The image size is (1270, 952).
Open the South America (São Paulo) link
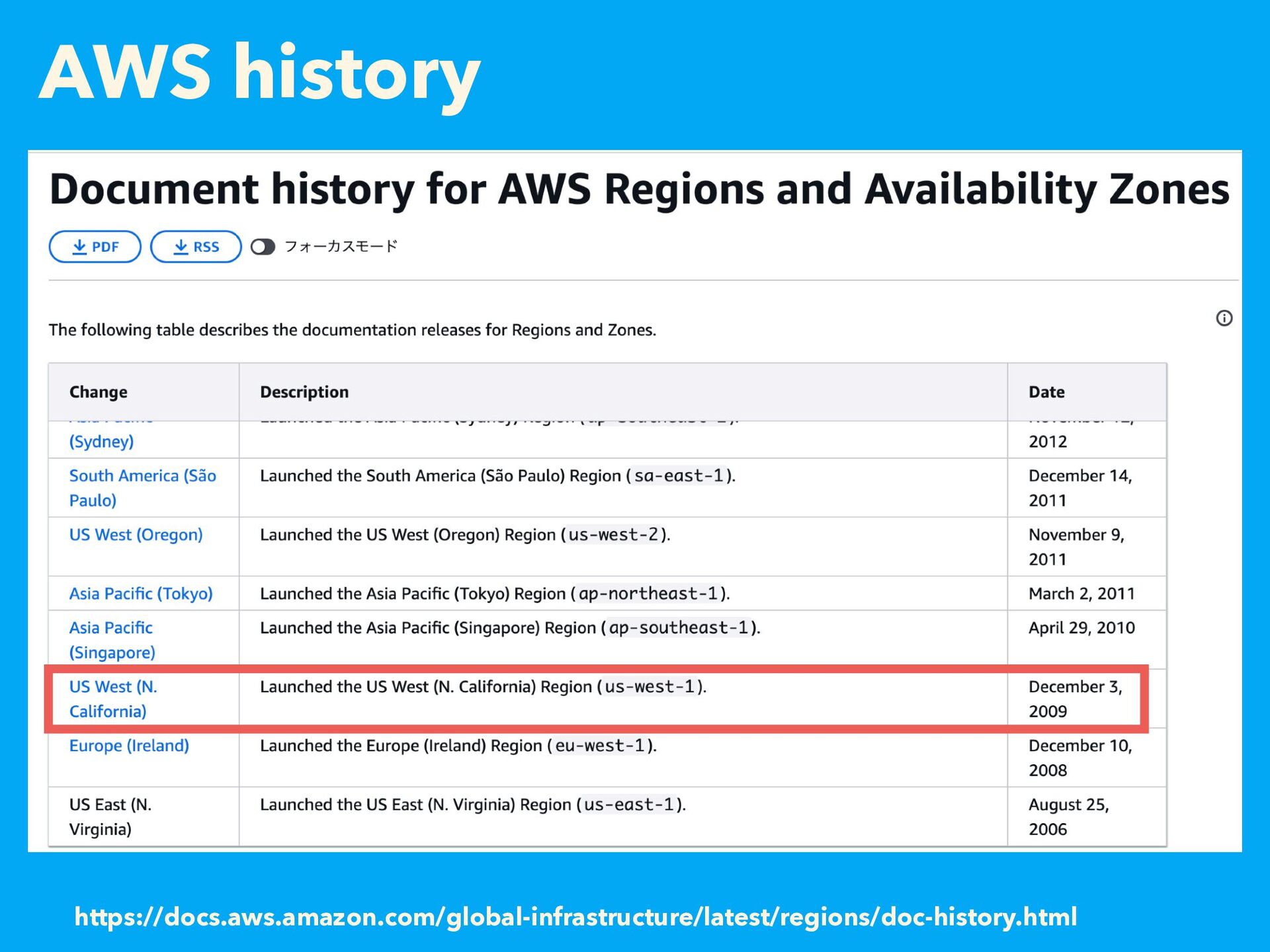pos(142,476)
